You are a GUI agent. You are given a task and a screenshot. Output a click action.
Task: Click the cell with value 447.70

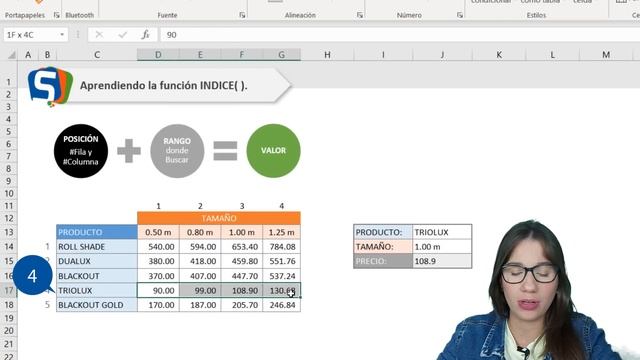click(x=242, y=276)
